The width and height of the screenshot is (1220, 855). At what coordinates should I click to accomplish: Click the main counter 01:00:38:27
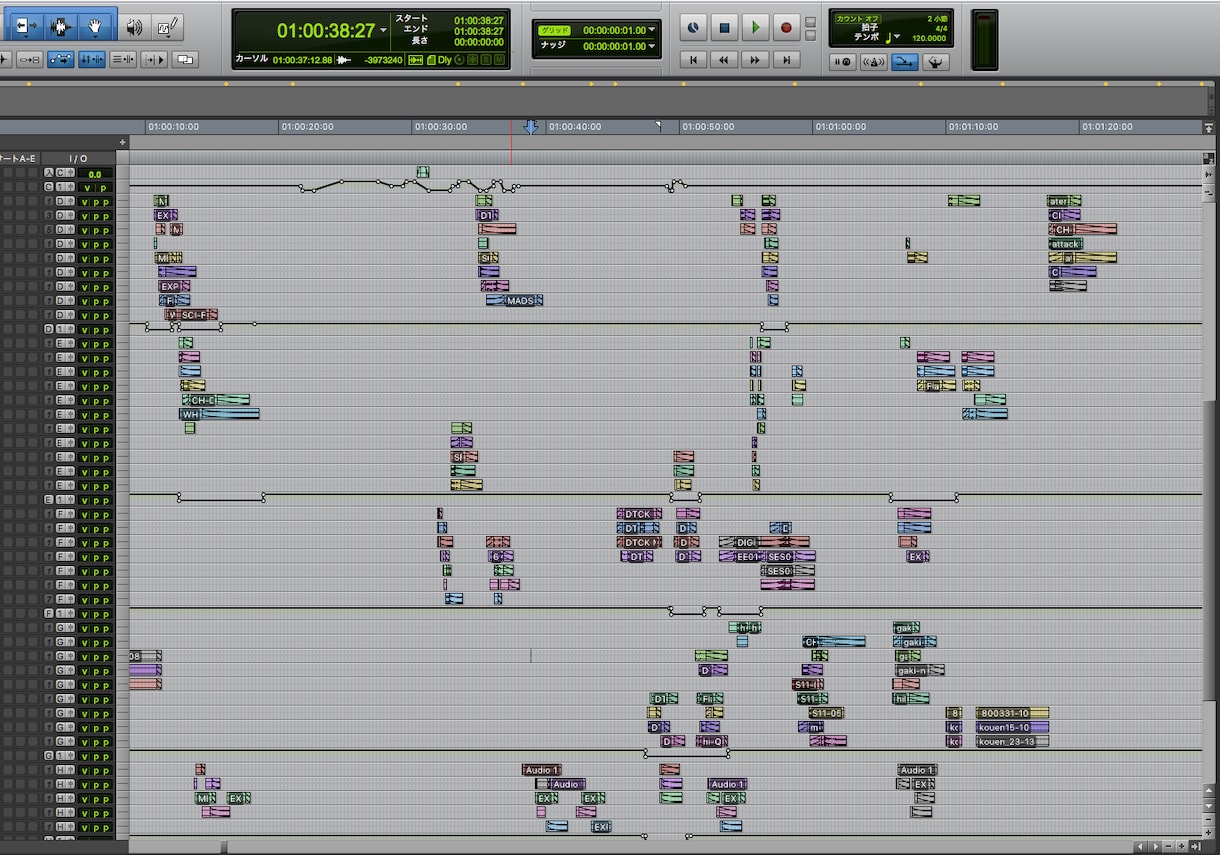326,31
